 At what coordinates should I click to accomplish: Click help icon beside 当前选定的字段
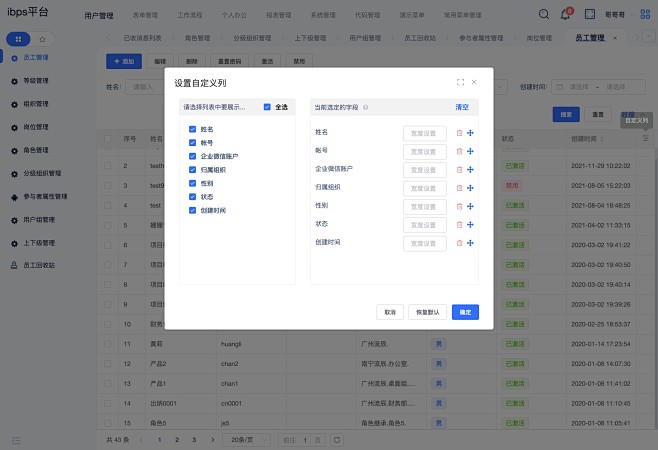tap(366, 107)
